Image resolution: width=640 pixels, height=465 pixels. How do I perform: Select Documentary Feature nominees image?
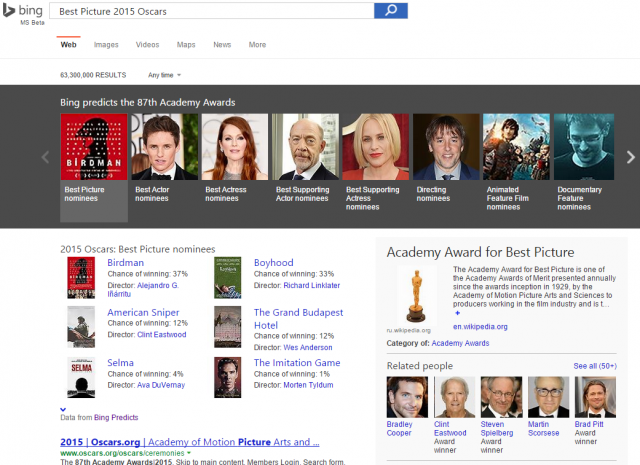click(584, 147)
